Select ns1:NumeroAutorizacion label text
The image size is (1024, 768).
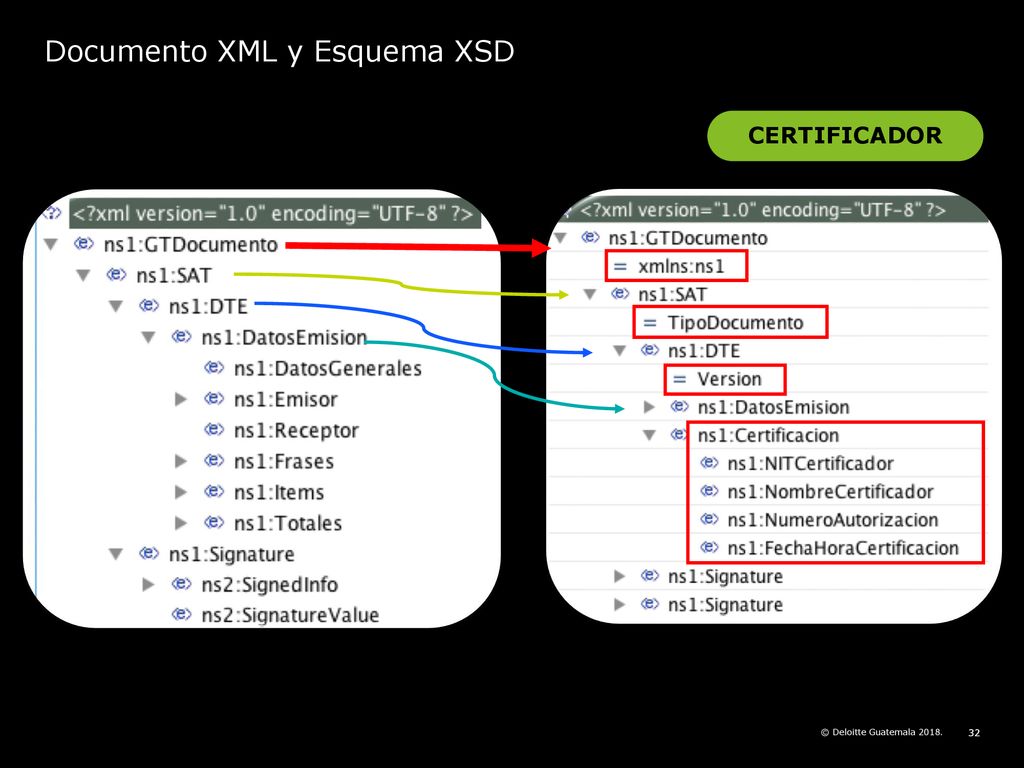833,520
